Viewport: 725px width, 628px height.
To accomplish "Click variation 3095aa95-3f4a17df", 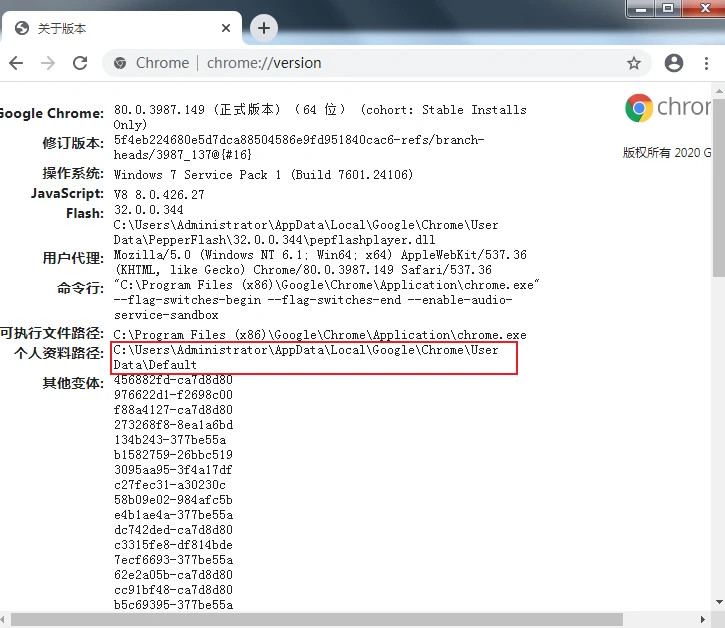I will point(173,470).
